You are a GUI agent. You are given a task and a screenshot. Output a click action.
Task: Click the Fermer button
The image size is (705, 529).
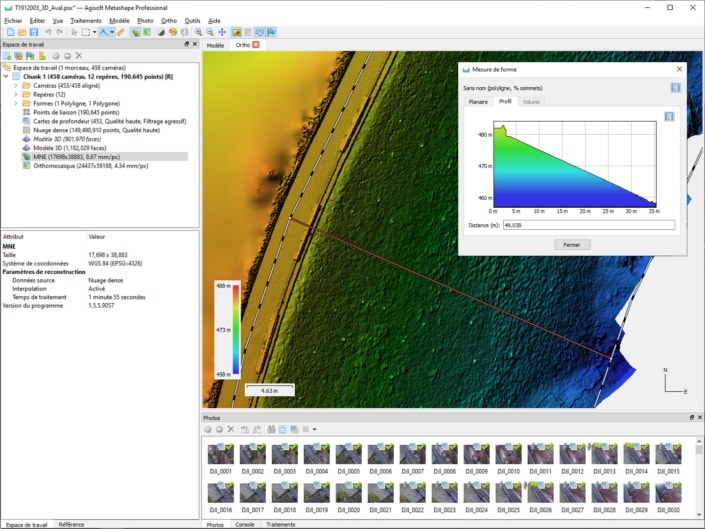[572, 244]
